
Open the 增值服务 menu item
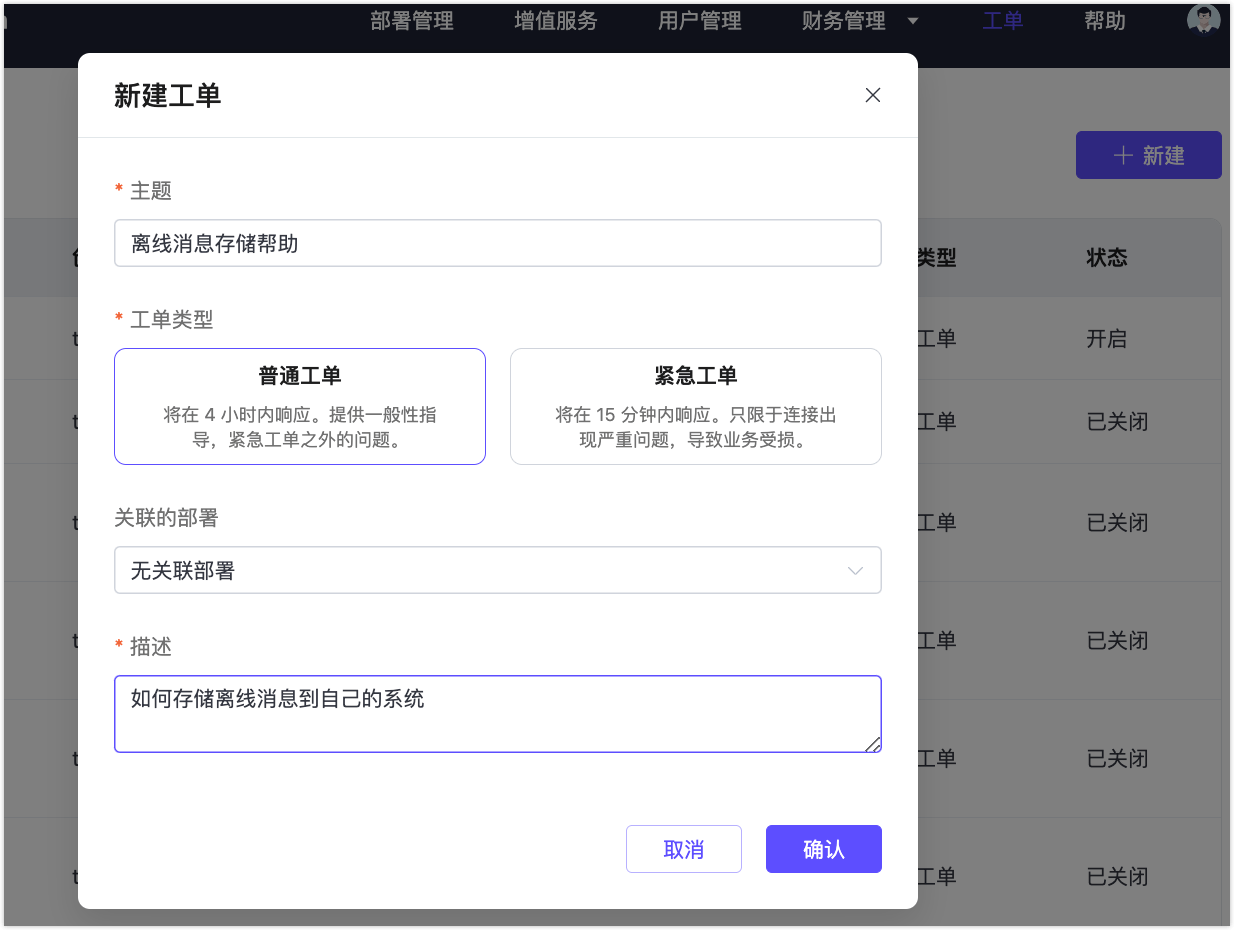coord(556,21)
